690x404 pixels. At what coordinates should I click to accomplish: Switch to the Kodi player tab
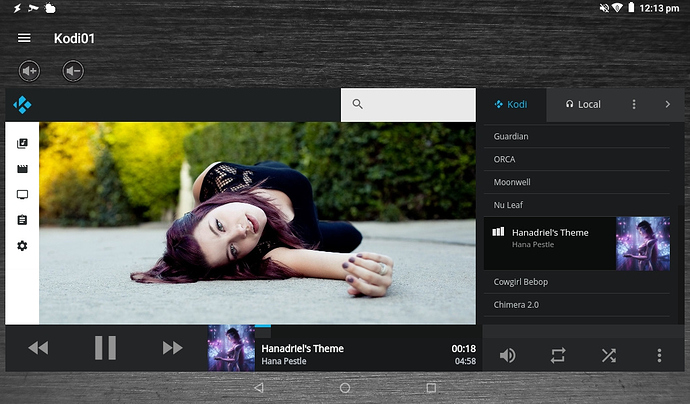pyautogui.click(x=511, y=104)
